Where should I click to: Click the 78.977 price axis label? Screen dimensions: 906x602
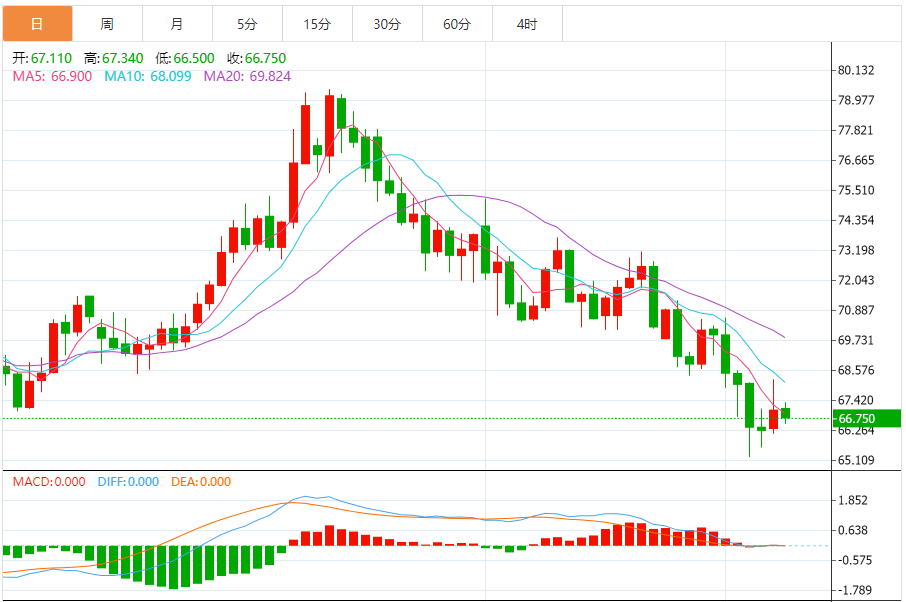point(856,101)
